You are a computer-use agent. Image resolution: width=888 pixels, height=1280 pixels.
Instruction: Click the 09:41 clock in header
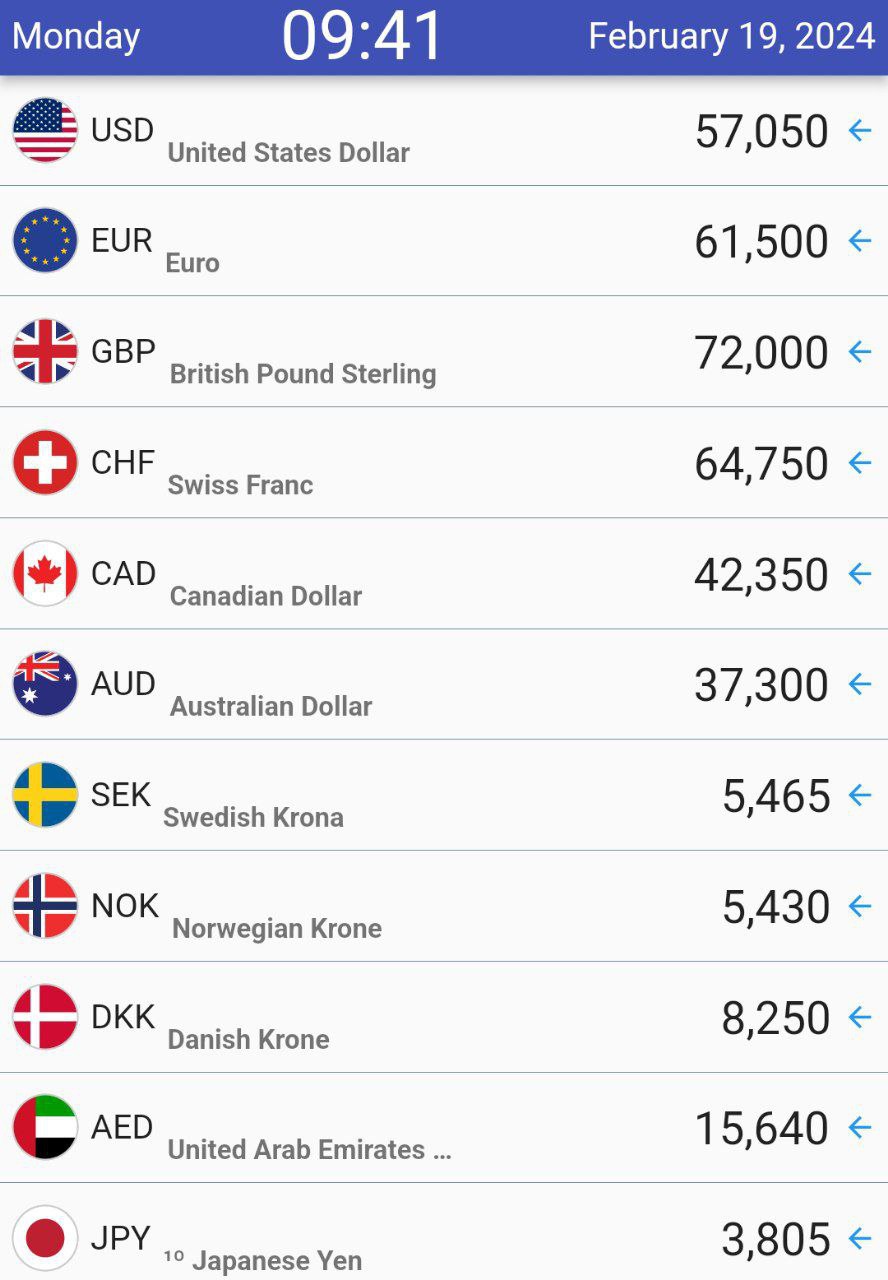coord(363,37)
